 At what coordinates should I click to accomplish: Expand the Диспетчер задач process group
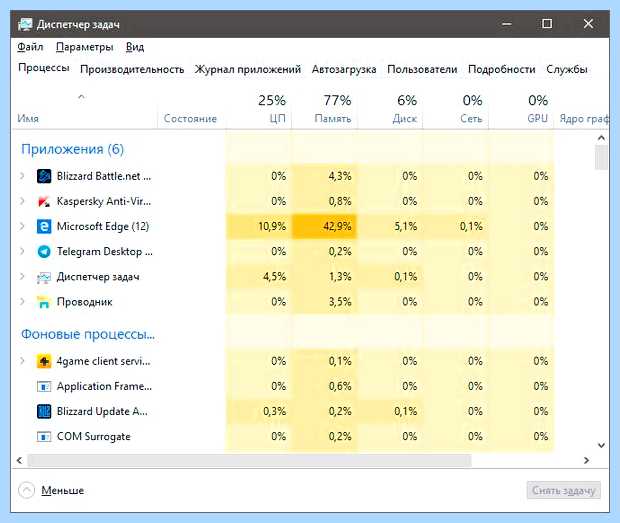tap(22, 277)
